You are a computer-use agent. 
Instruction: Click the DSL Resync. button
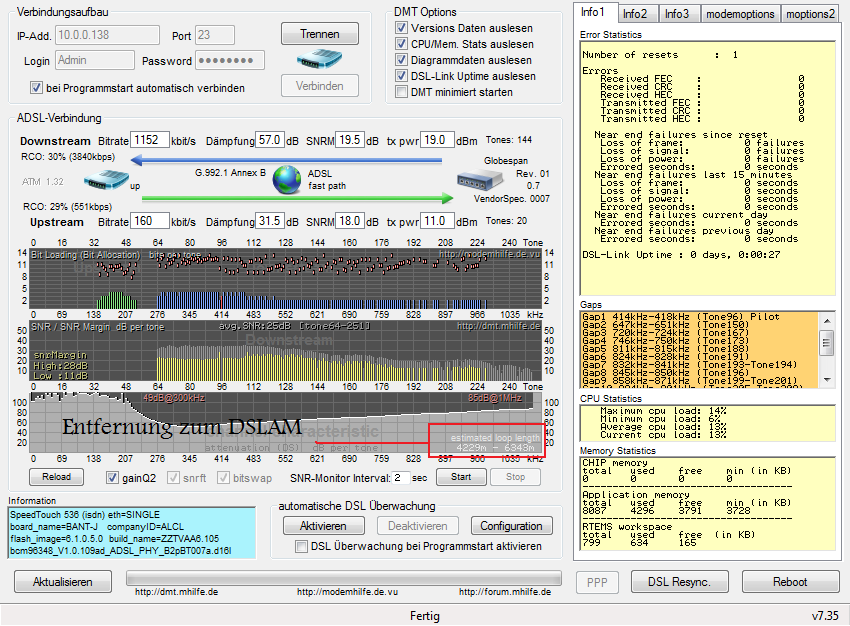point(678,582)
